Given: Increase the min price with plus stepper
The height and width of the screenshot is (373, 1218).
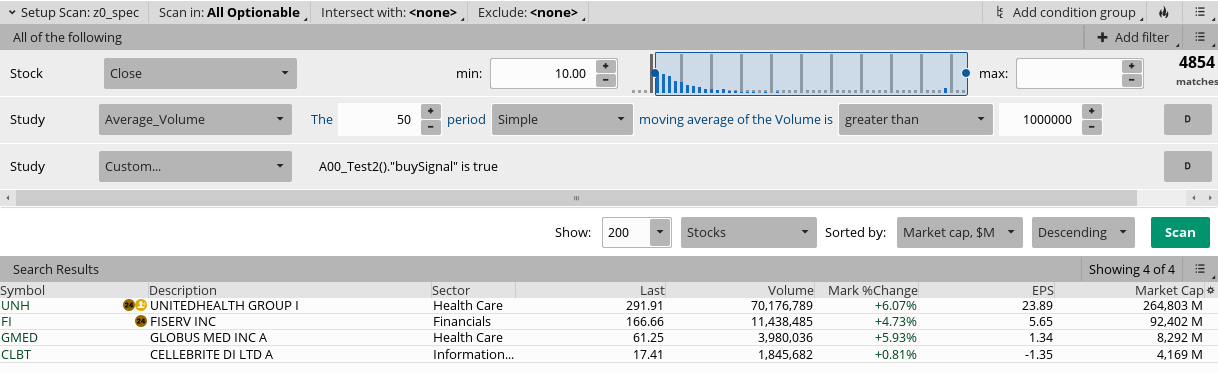Looking at the screenshot, I should coord(605,66).
